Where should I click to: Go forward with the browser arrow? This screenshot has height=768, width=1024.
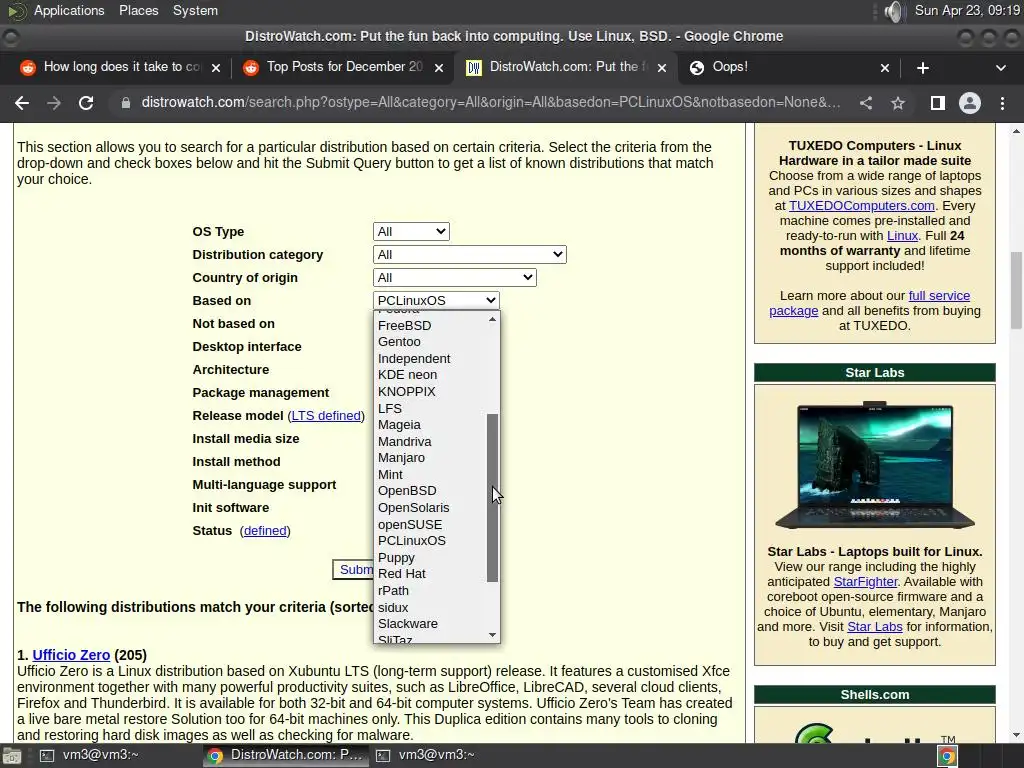[x=54, y=103]
